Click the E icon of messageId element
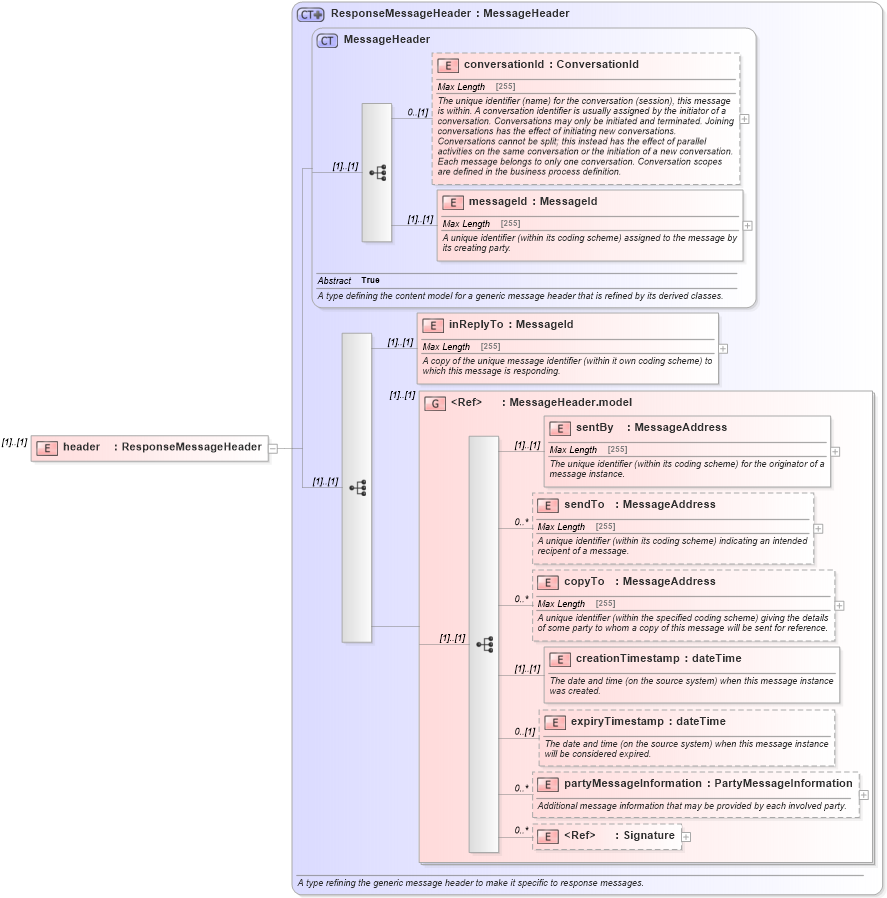 tap(452, 202)
